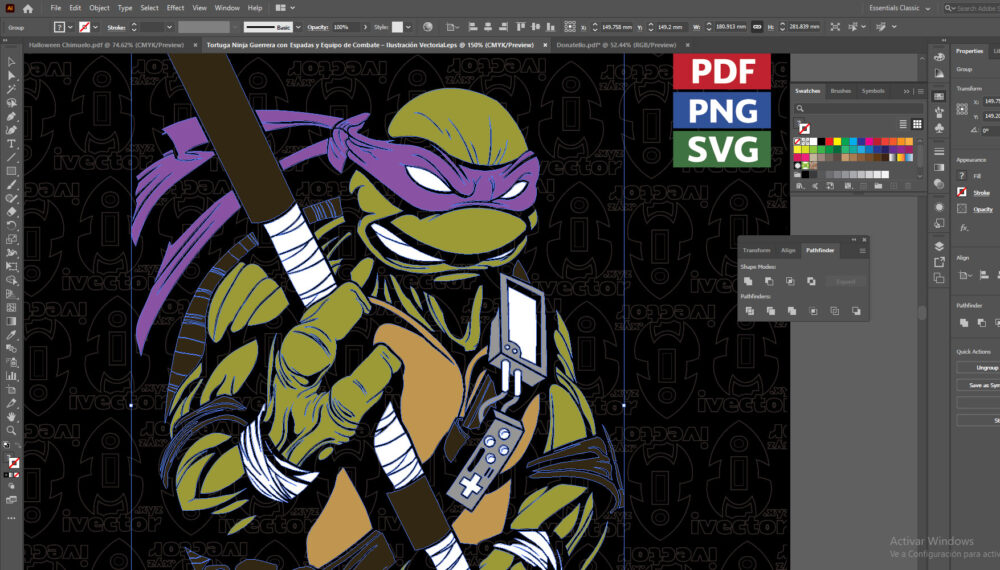This screenshot has height=570, width=1000.
Task: Open the Basic brush definition dropdown
Action: (298, 27)
